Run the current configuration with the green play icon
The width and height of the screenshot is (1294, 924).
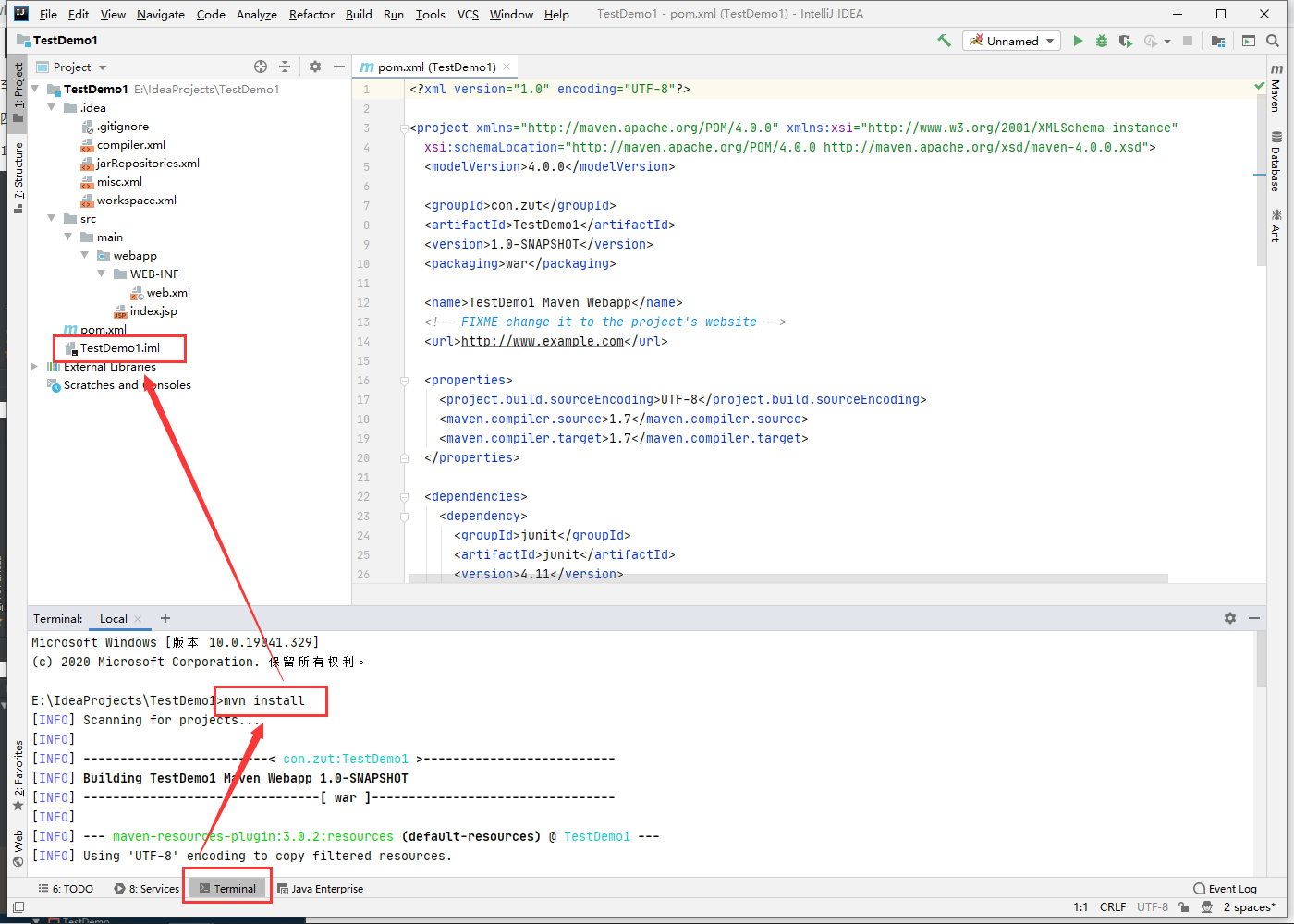point(1079,41)
